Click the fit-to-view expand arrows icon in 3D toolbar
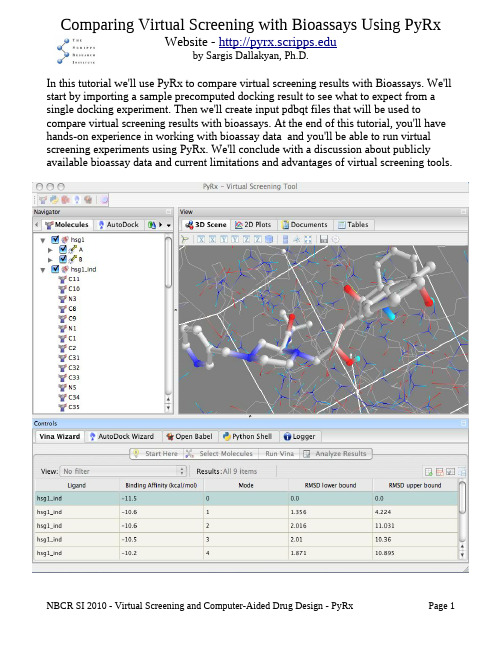Image resolution: width=502 pixels, height=659 pixels. [x=308, y=239]
